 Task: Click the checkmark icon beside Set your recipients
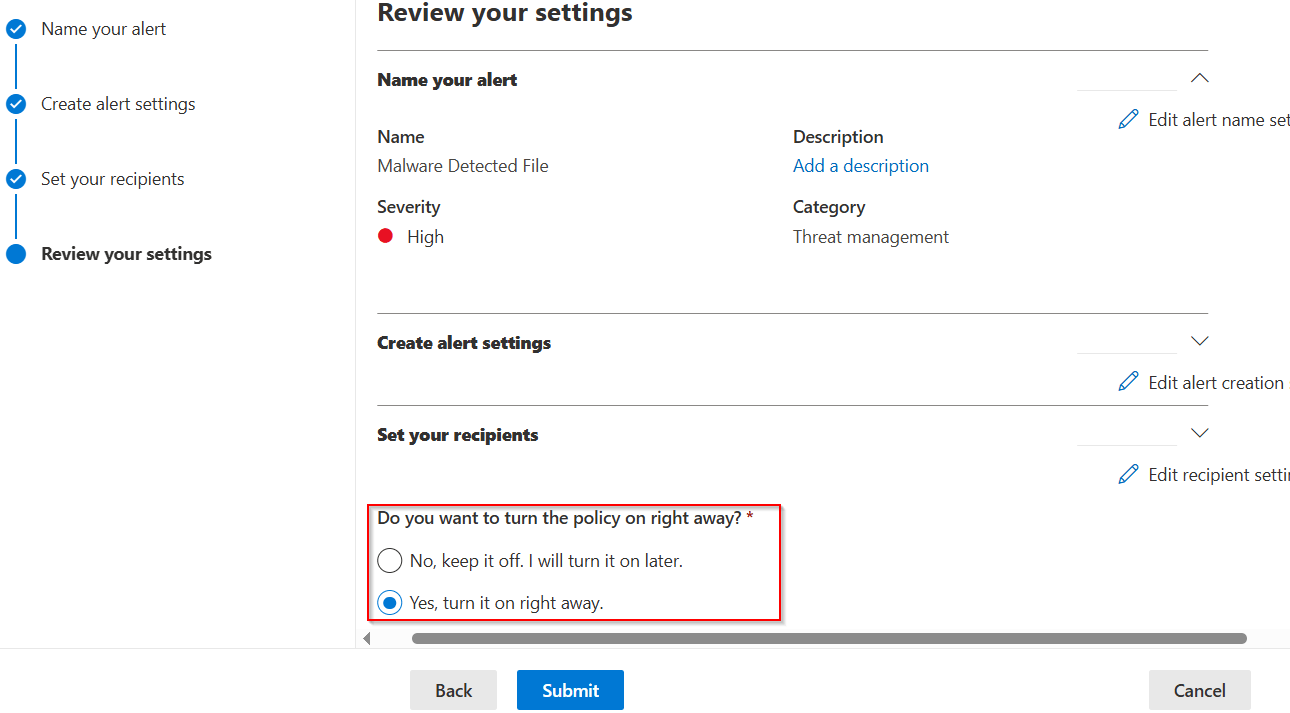[16, 178]
